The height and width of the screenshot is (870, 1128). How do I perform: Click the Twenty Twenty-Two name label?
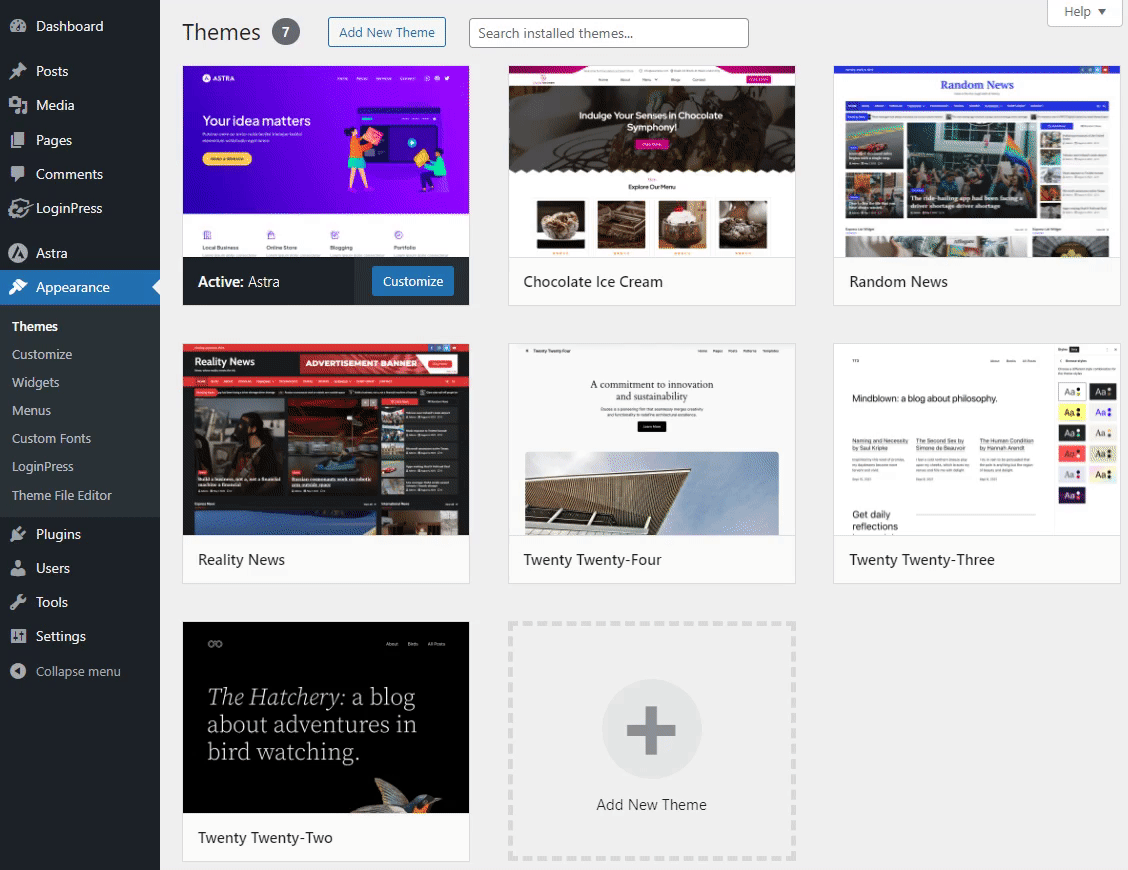coord(265,838)
